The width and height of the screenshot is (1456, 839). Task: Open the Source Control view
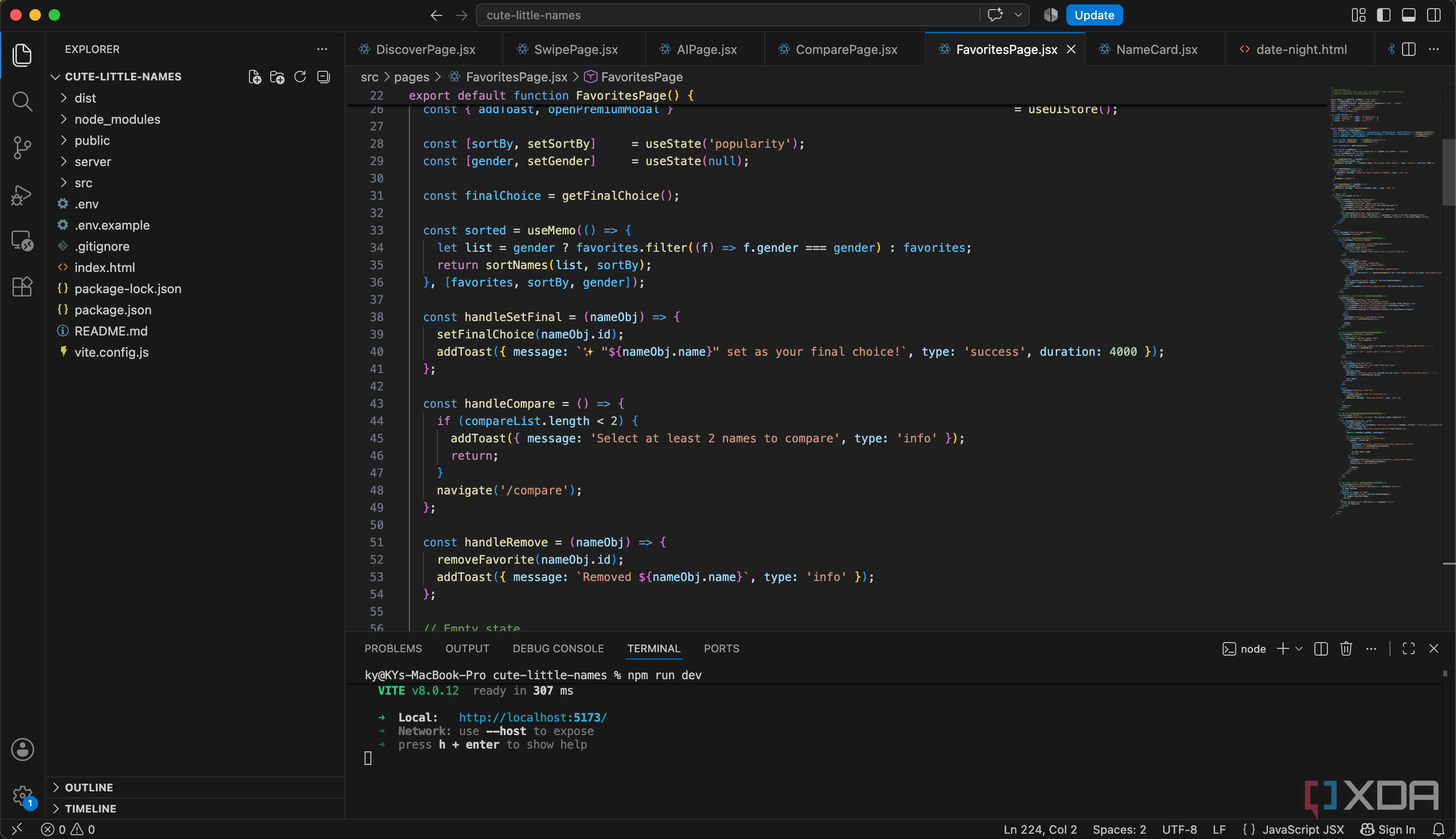[22, 148]
